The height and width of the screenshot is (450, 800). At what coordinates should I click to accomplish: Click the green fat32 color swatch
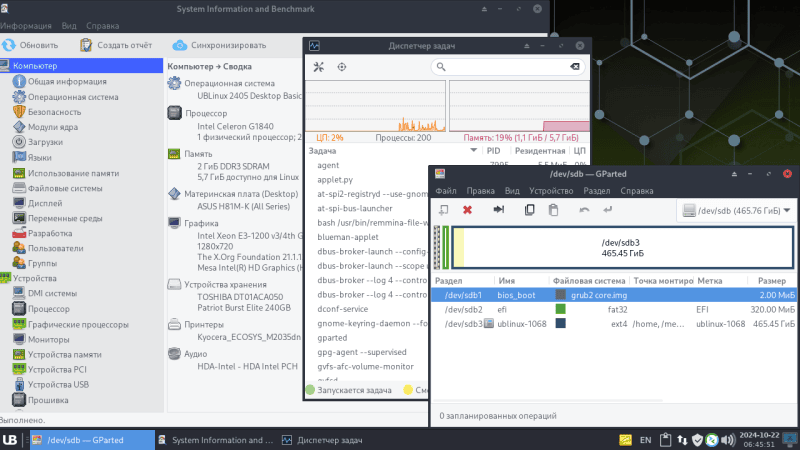click(560, 310)
